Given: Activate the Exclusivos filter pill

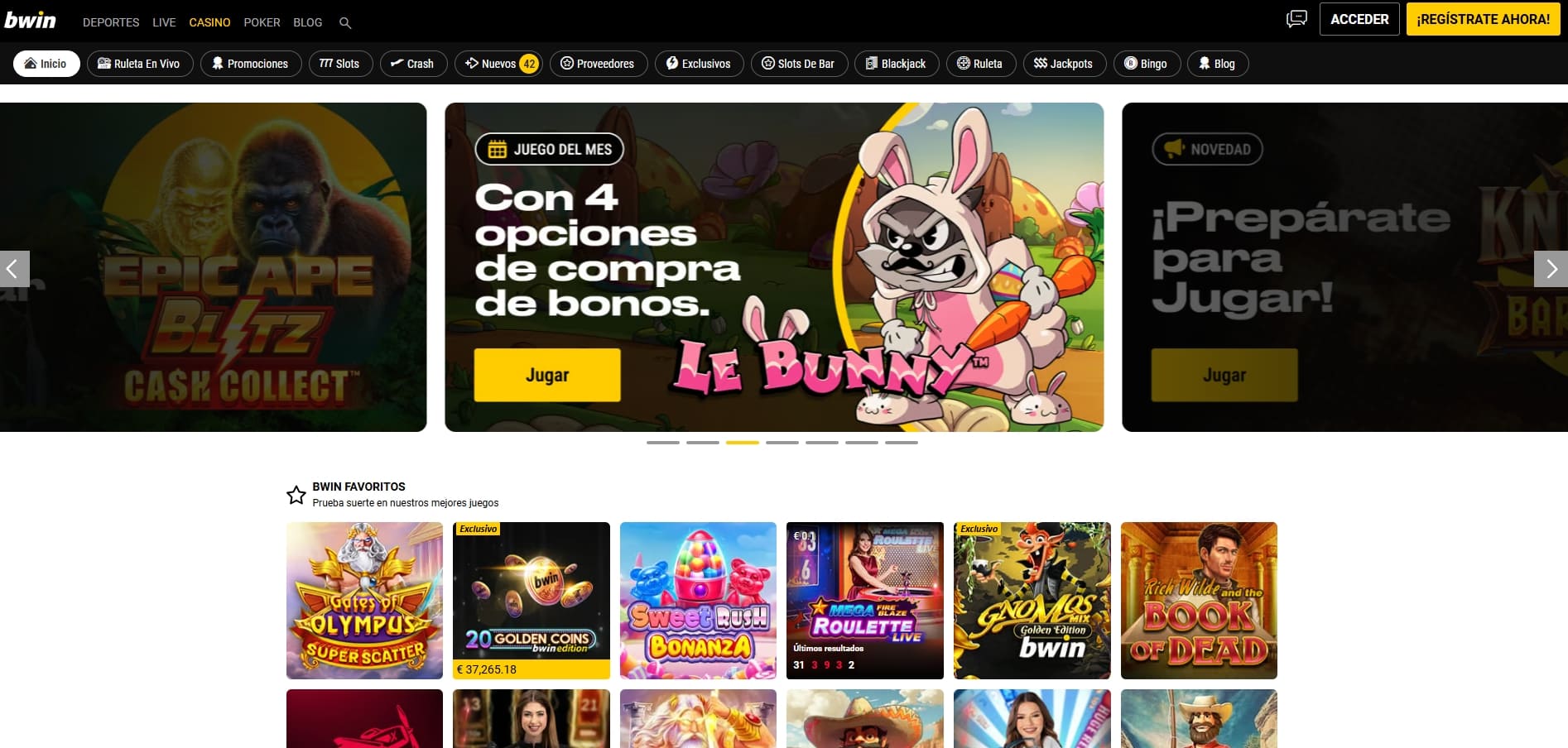Looking at the screenshot, I should [x=699, y=63].
